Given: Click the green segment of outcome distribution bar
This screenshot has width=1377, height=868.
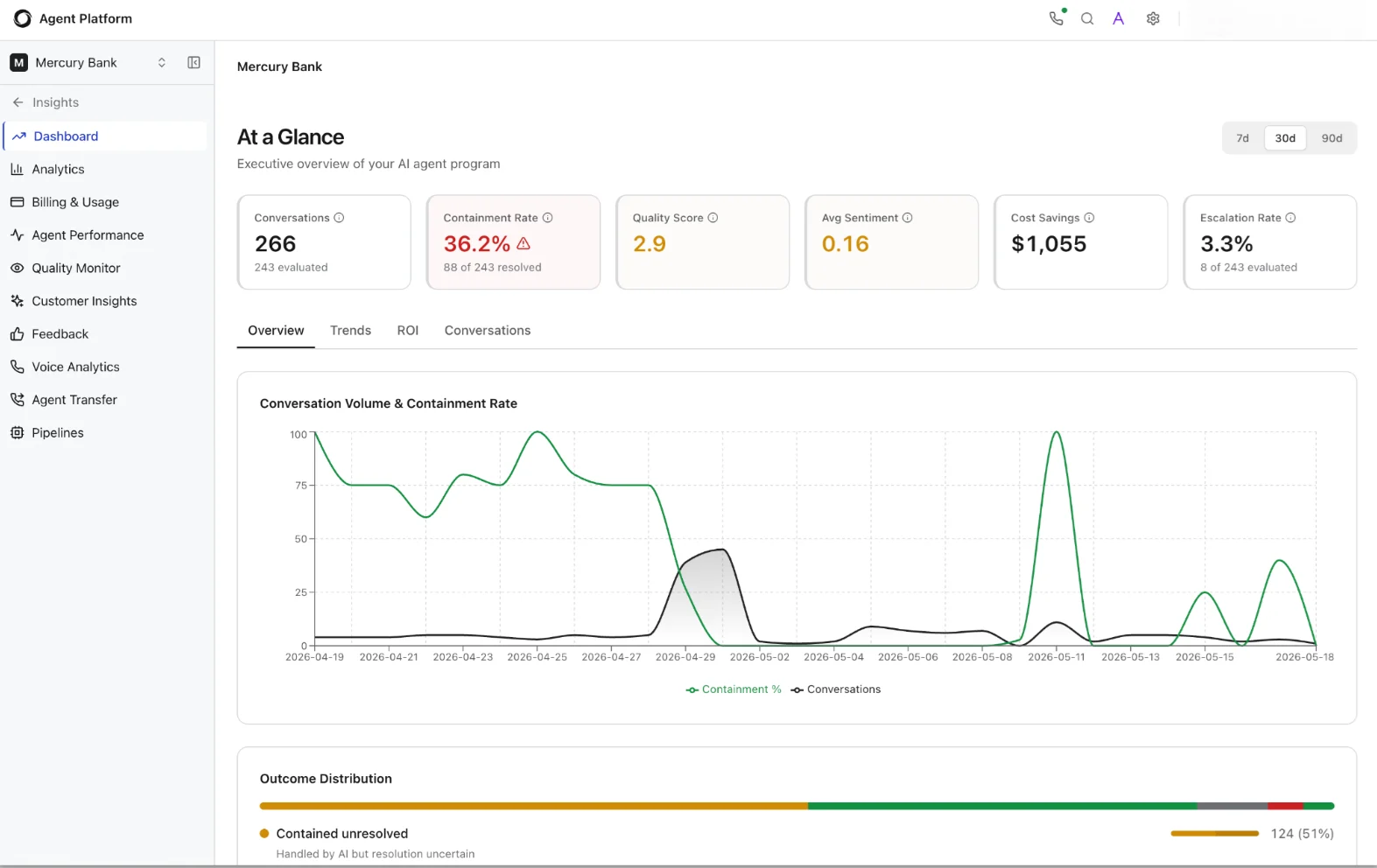Looking at the screenshot, I should click(x=1002, y=806).
